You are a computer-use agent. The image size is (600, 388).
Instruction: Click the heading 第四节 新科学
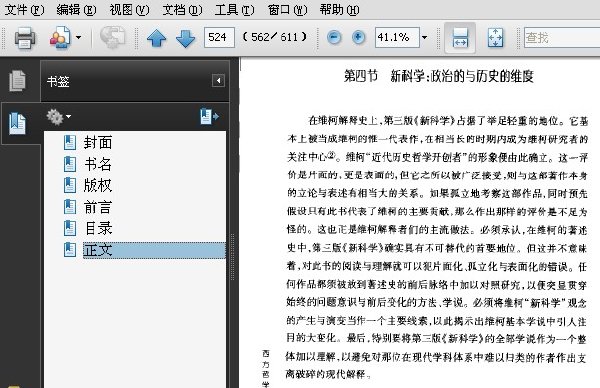(x=438, y=76)
